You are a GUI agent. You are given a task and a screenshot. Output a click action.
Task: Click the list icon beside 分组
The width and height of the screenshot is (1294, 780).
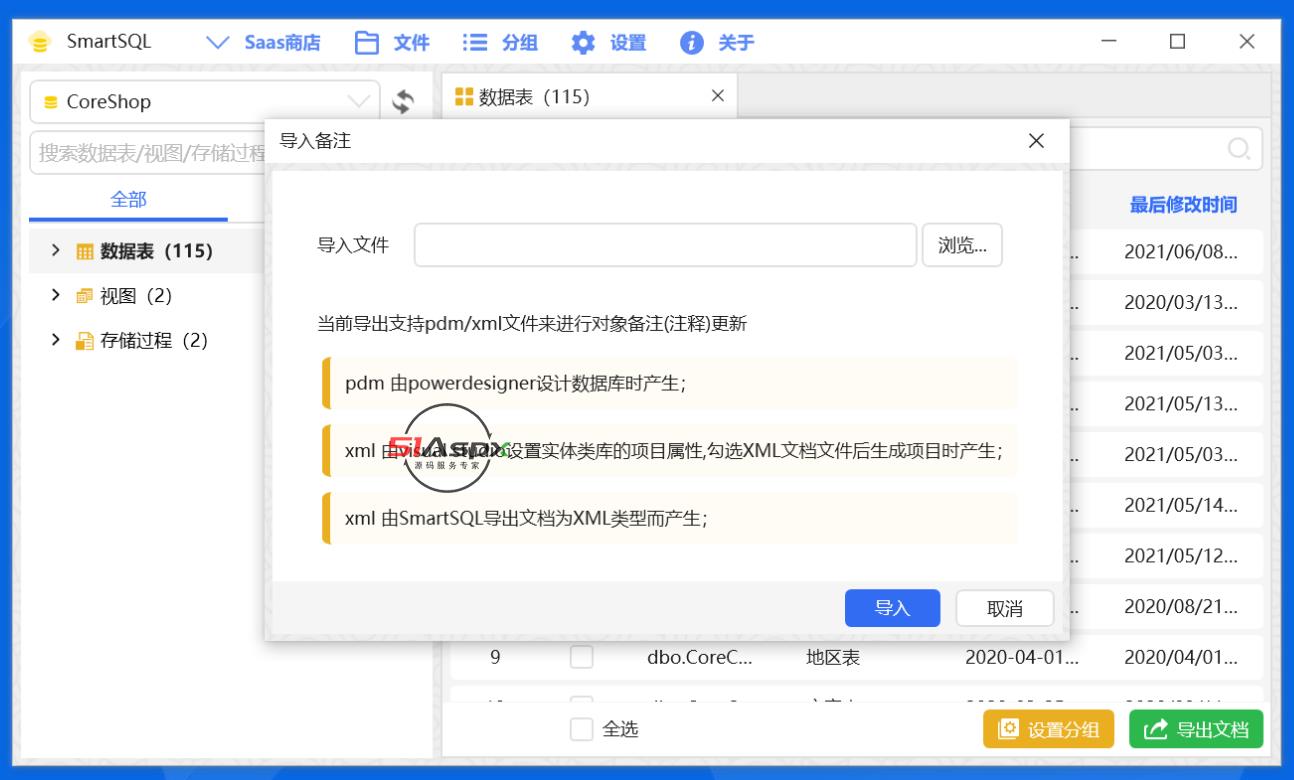pos(475,43)
